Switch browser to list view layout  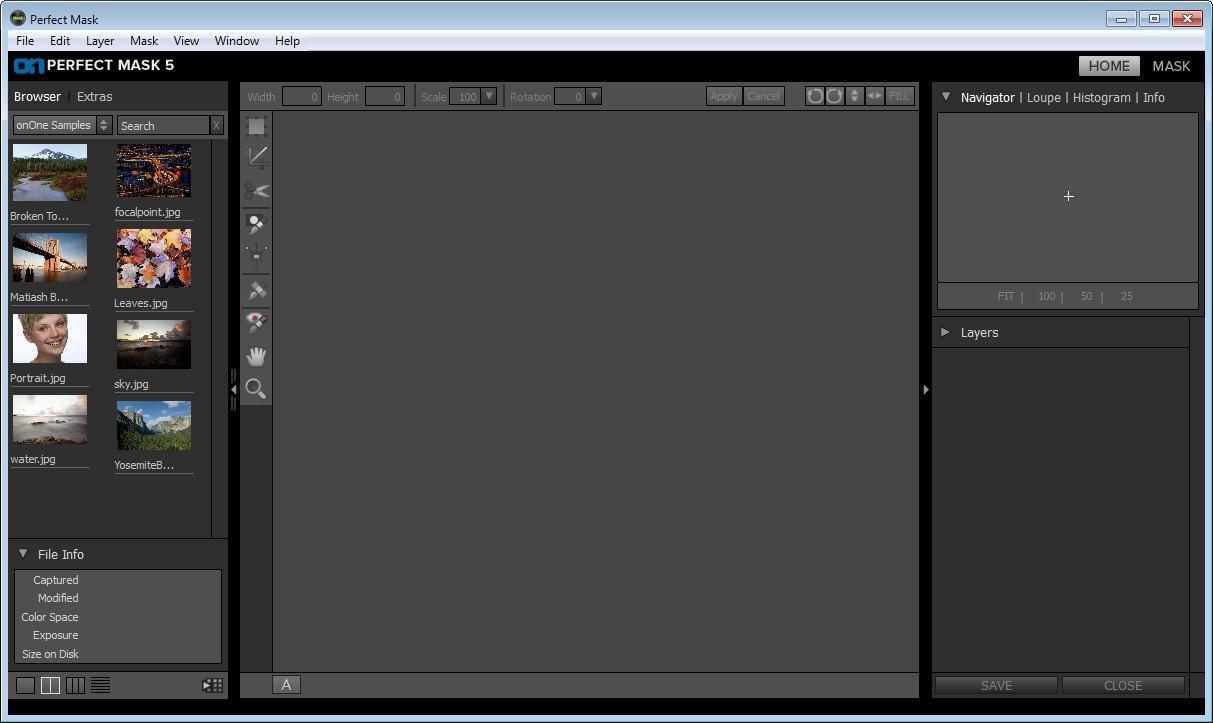coord(100,685)
